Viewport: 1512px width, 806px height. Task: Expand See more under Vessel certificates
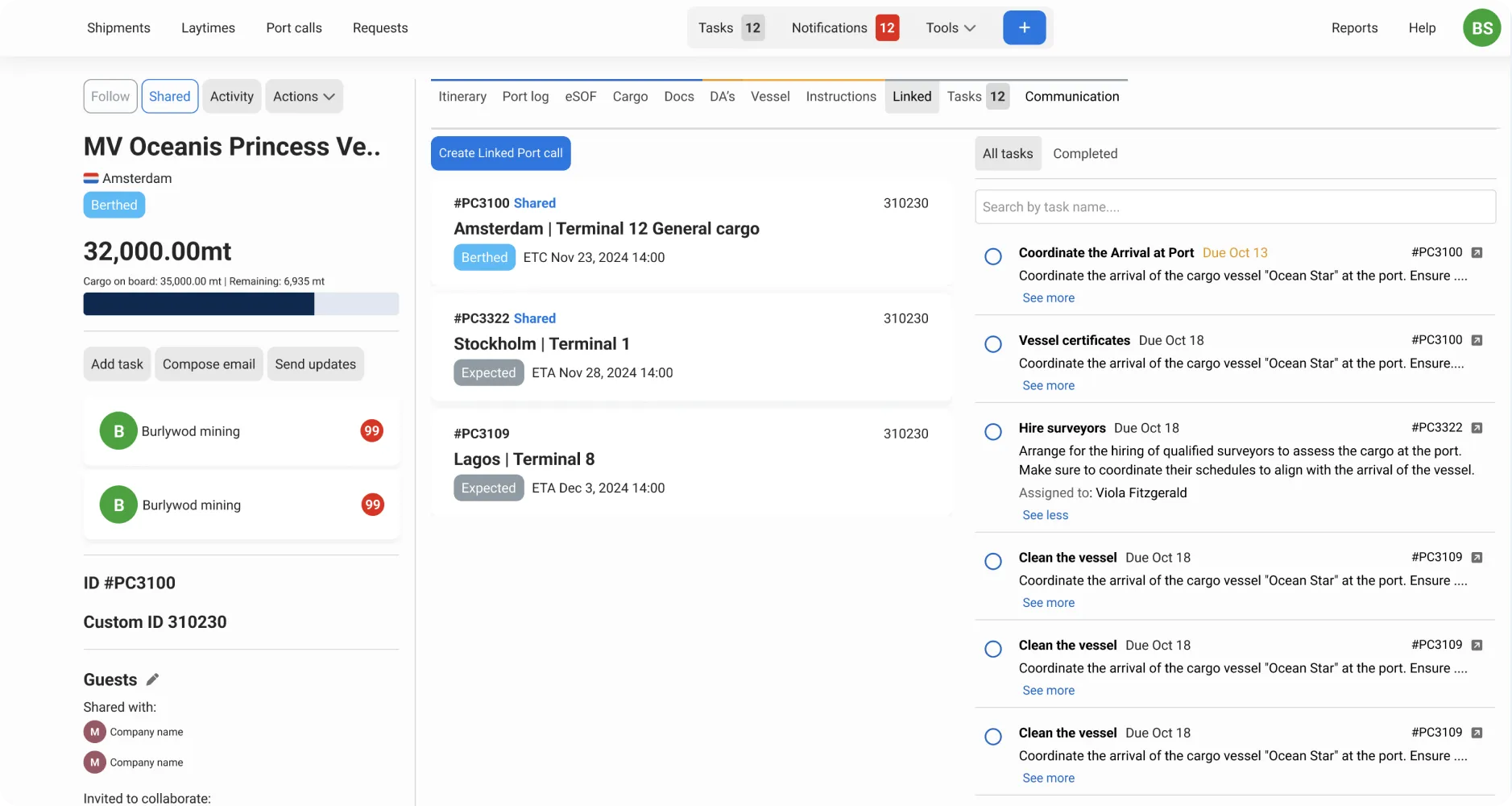tap(1048, 385)
